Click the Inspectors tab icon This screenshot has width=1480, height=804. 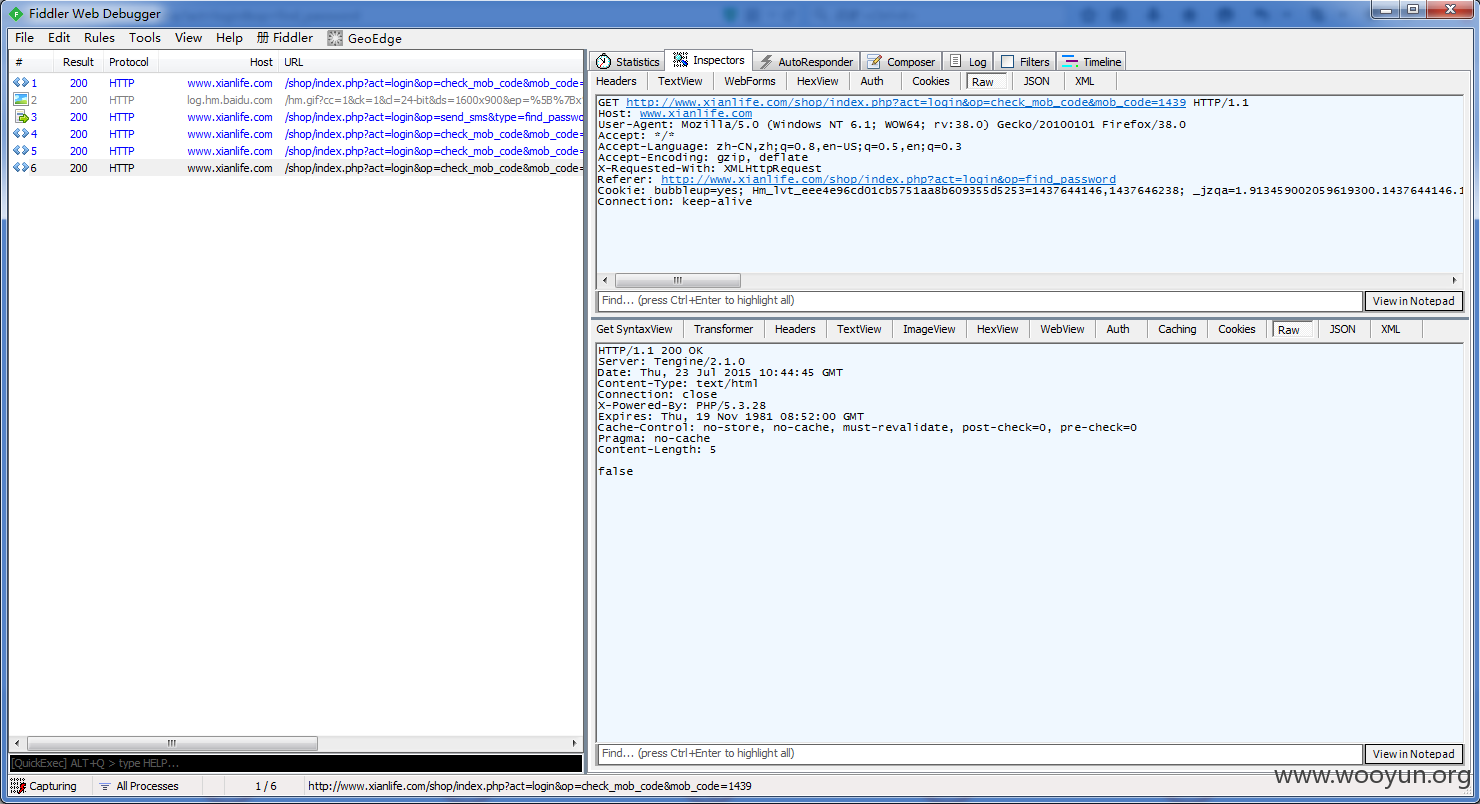point(680,60)
